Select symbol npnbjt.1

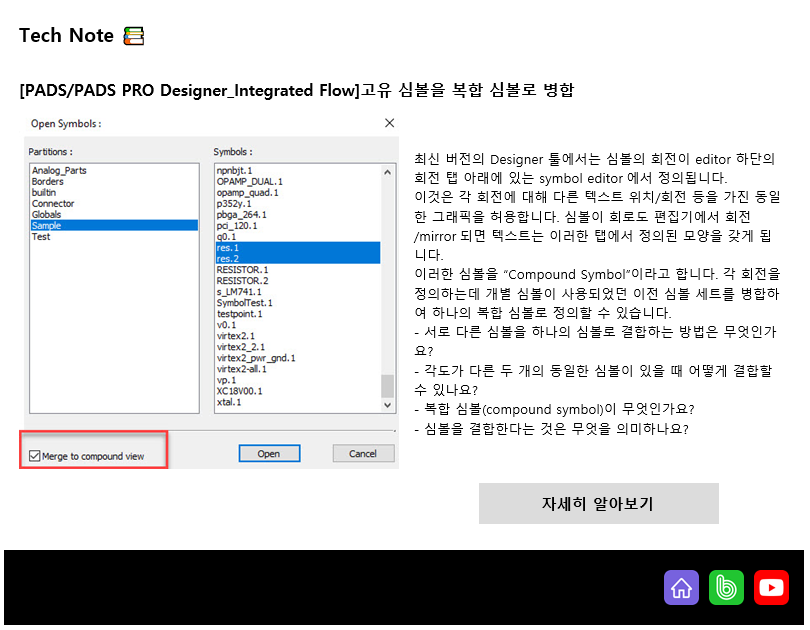click(298, 170)
